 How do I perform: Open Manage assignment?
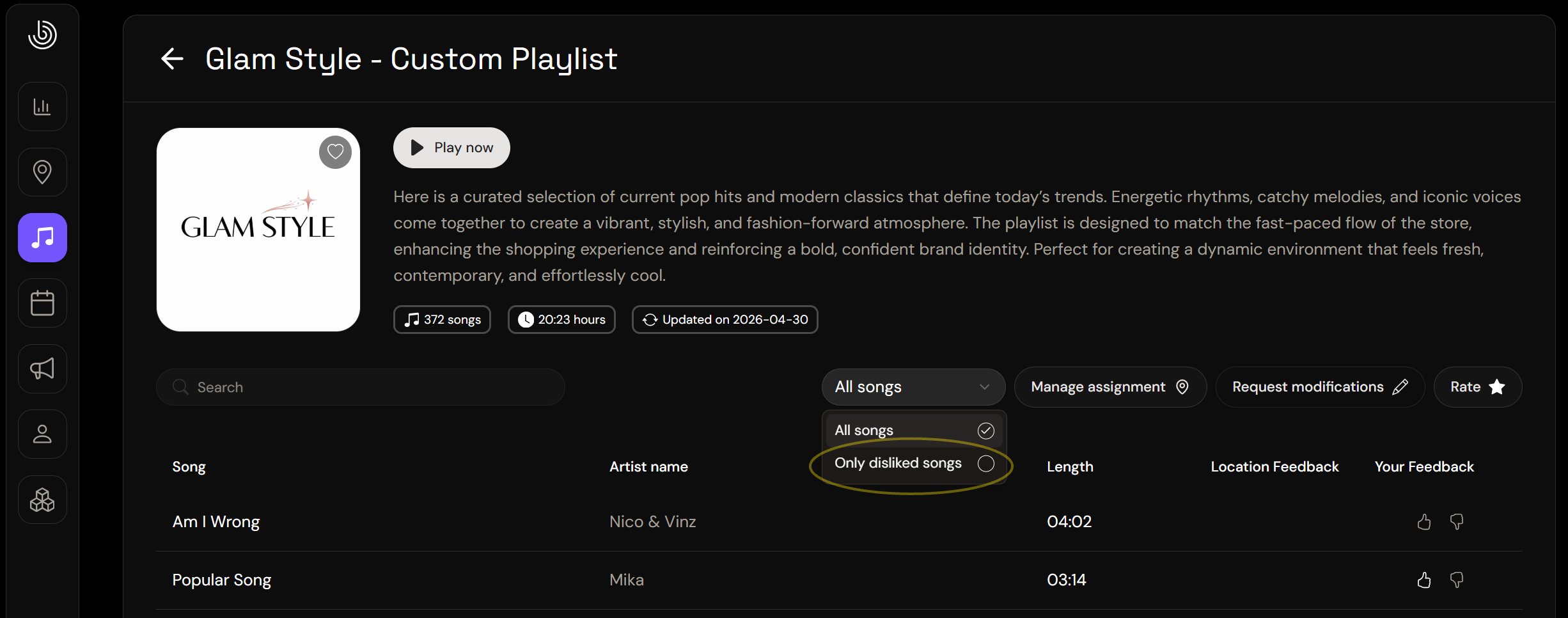[1110, 387]
